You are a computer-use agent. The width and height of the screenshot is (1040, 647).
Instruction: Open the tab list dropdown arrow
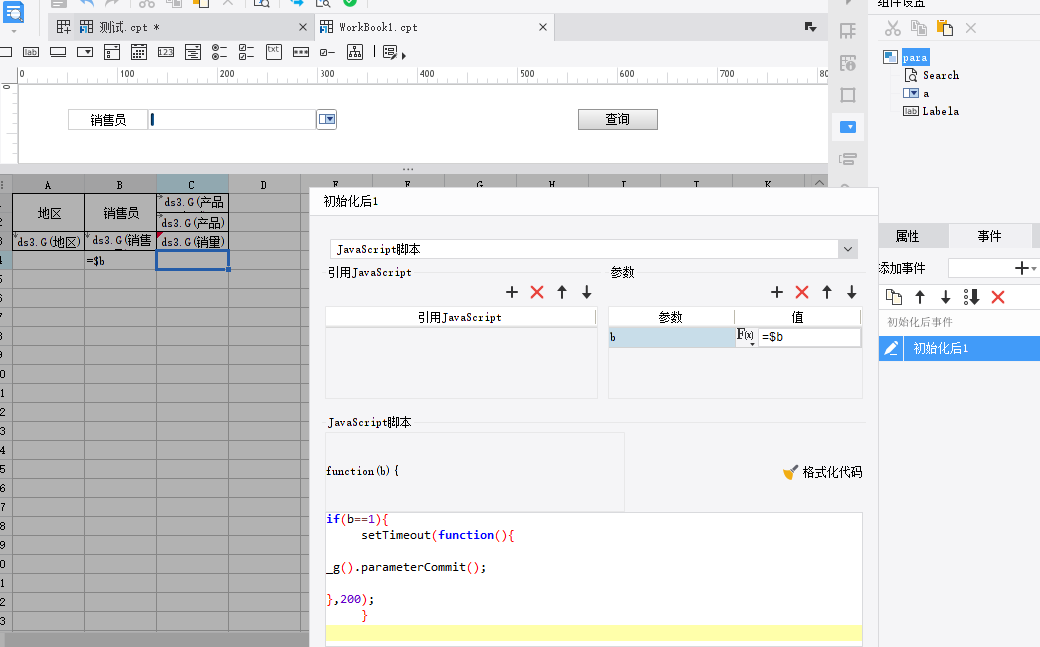pyautogui.click(x=811, y=27)
